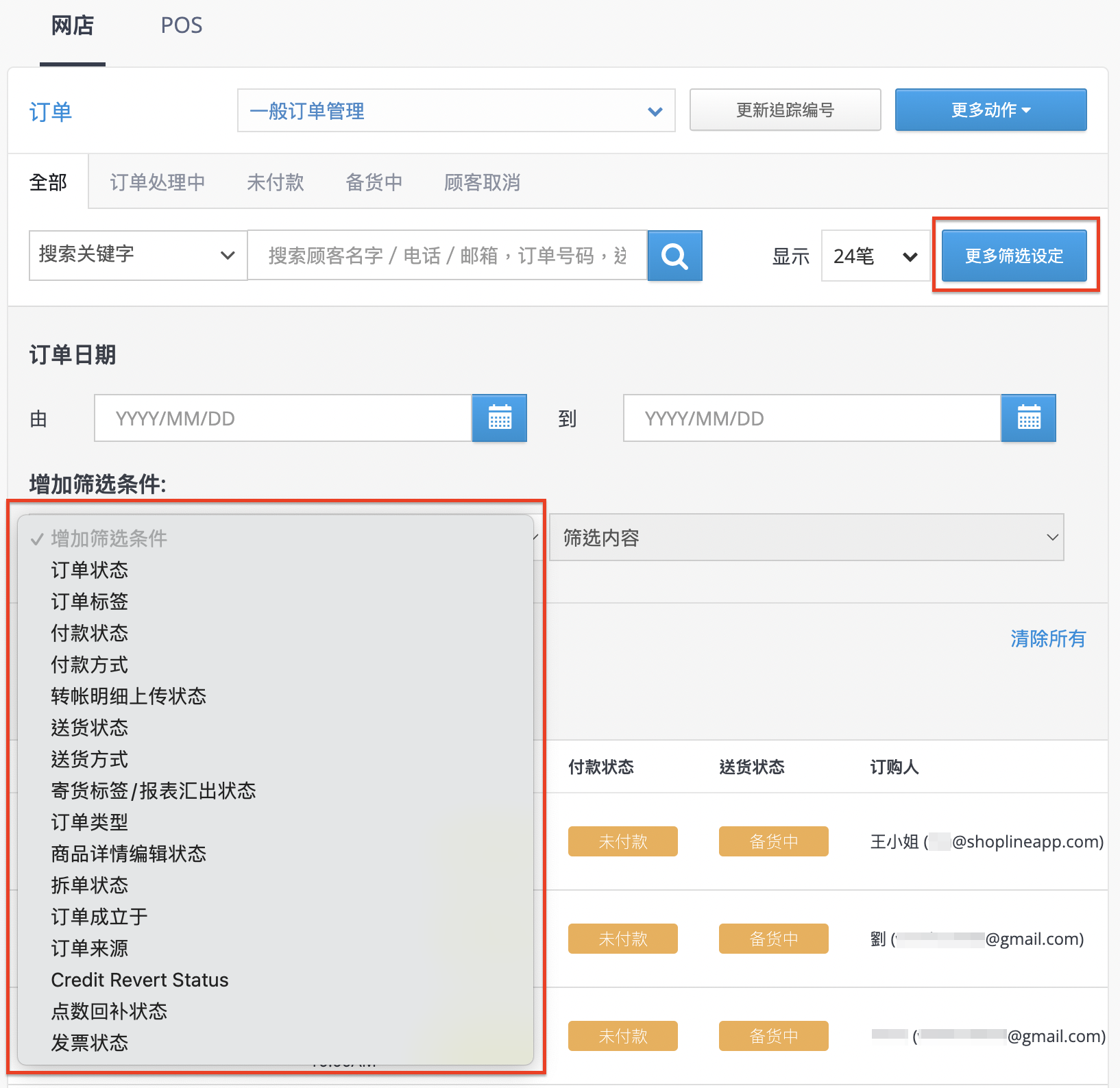Open the 更多动作 menu button
Viewport: 1120px width, 1088px height.
tap(991, 110)
